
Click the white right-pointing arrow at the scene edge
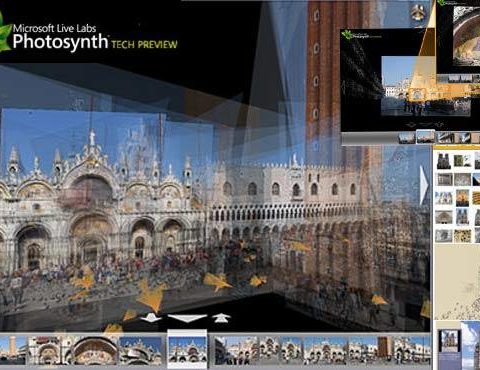point(424,185)
